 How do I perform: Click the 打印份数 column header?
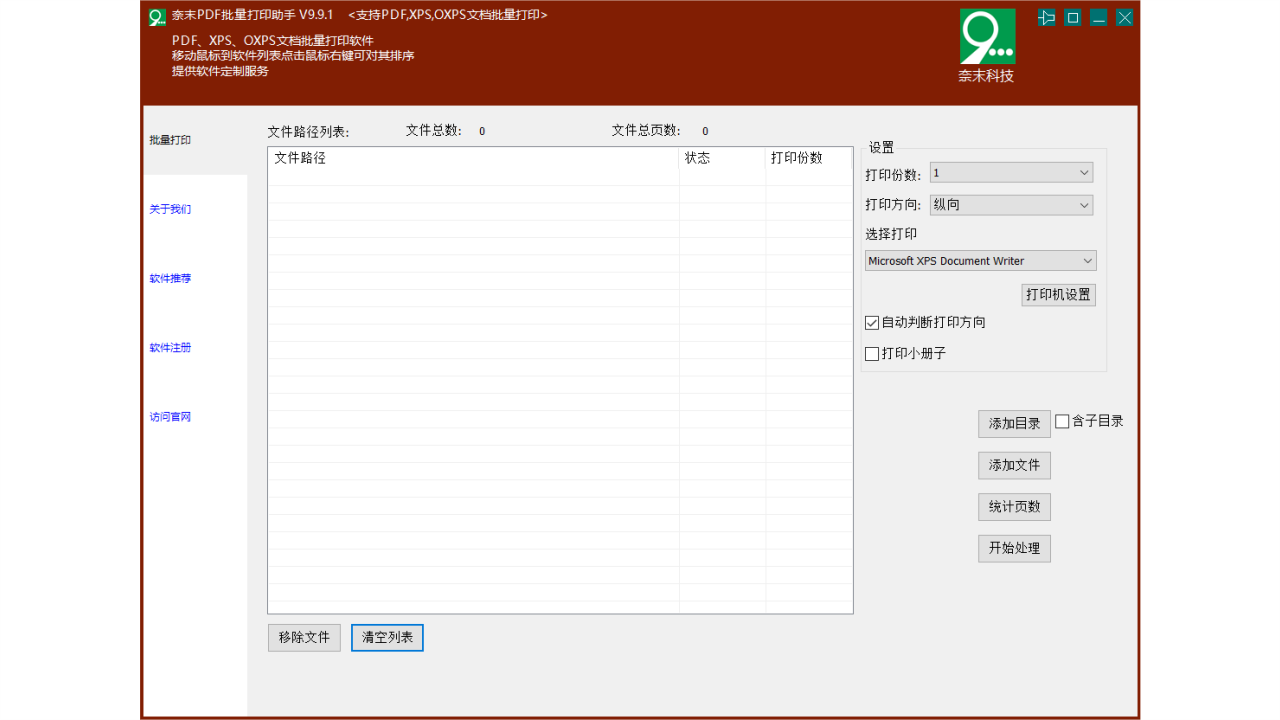click(809, 158)
